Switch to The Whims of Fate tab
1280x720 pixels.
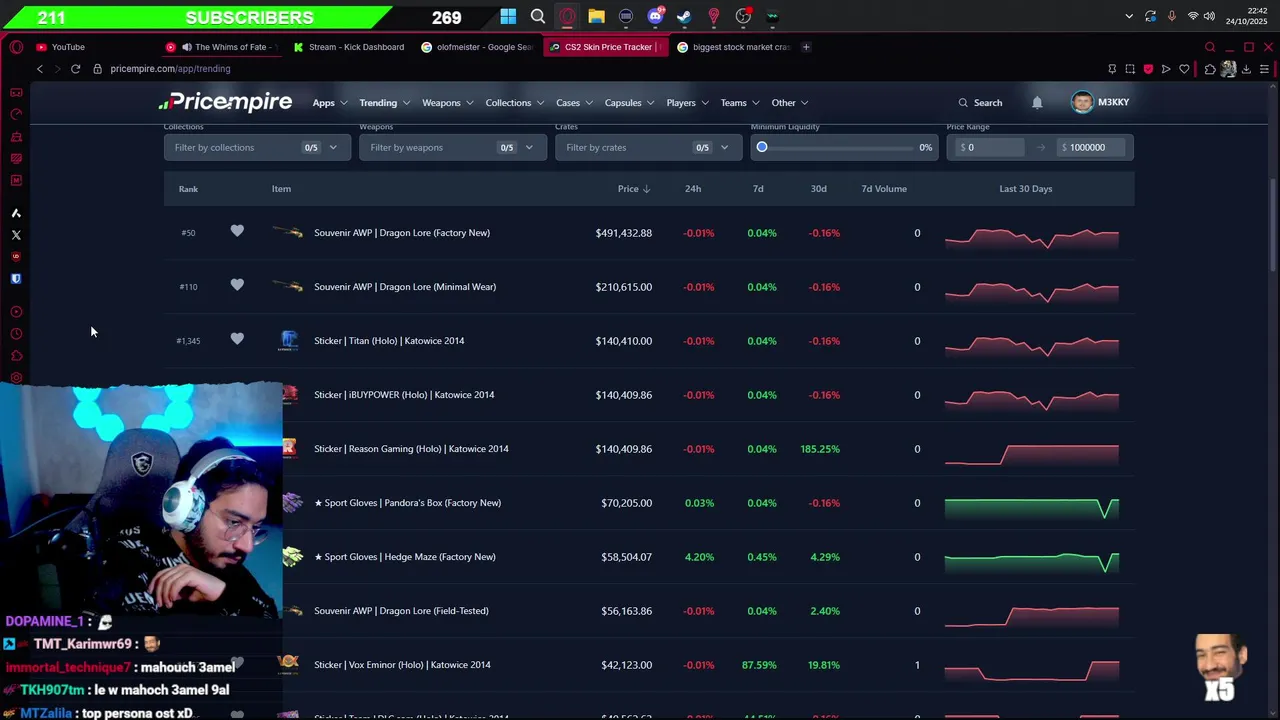click(x=222, y=47)
